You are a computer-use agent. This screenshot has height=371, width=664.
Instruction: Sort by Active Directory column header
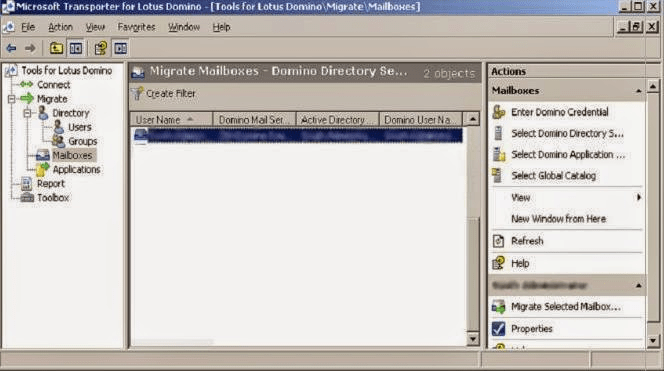[x=337, y=120]
